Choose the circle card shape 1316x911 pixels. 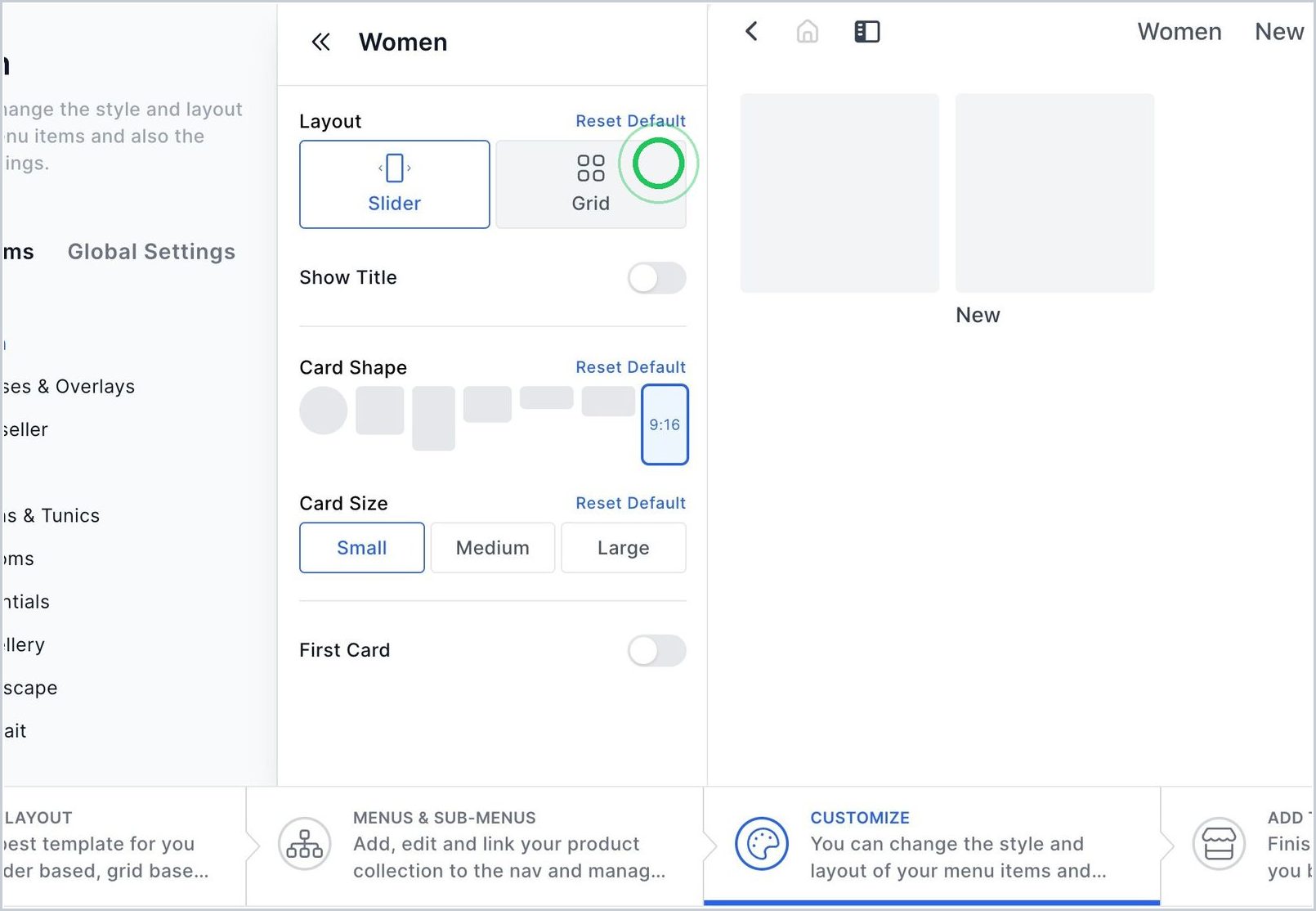[x=324, y=411]
